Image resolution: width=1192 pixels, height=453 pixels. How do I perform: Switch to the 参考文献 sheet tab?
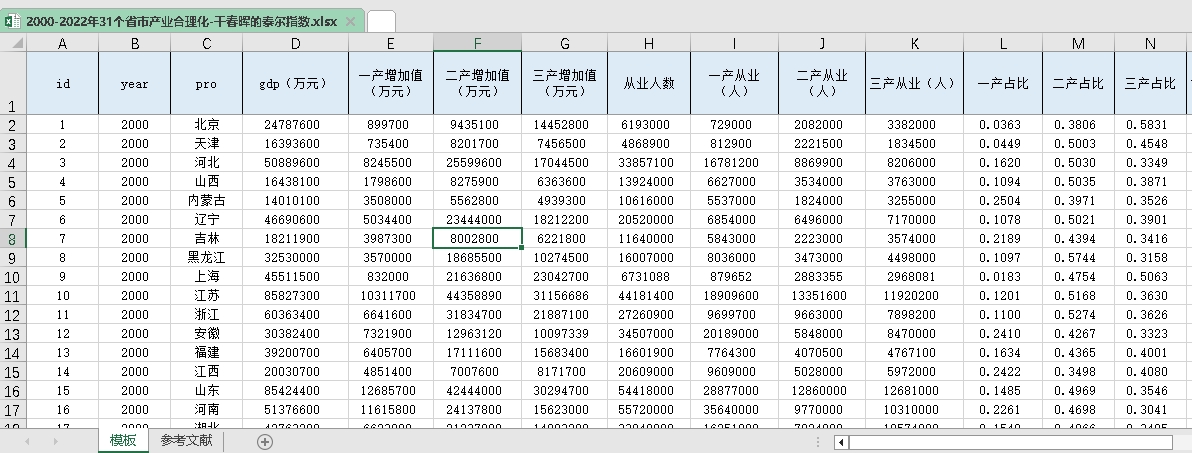tap(185, 441)
